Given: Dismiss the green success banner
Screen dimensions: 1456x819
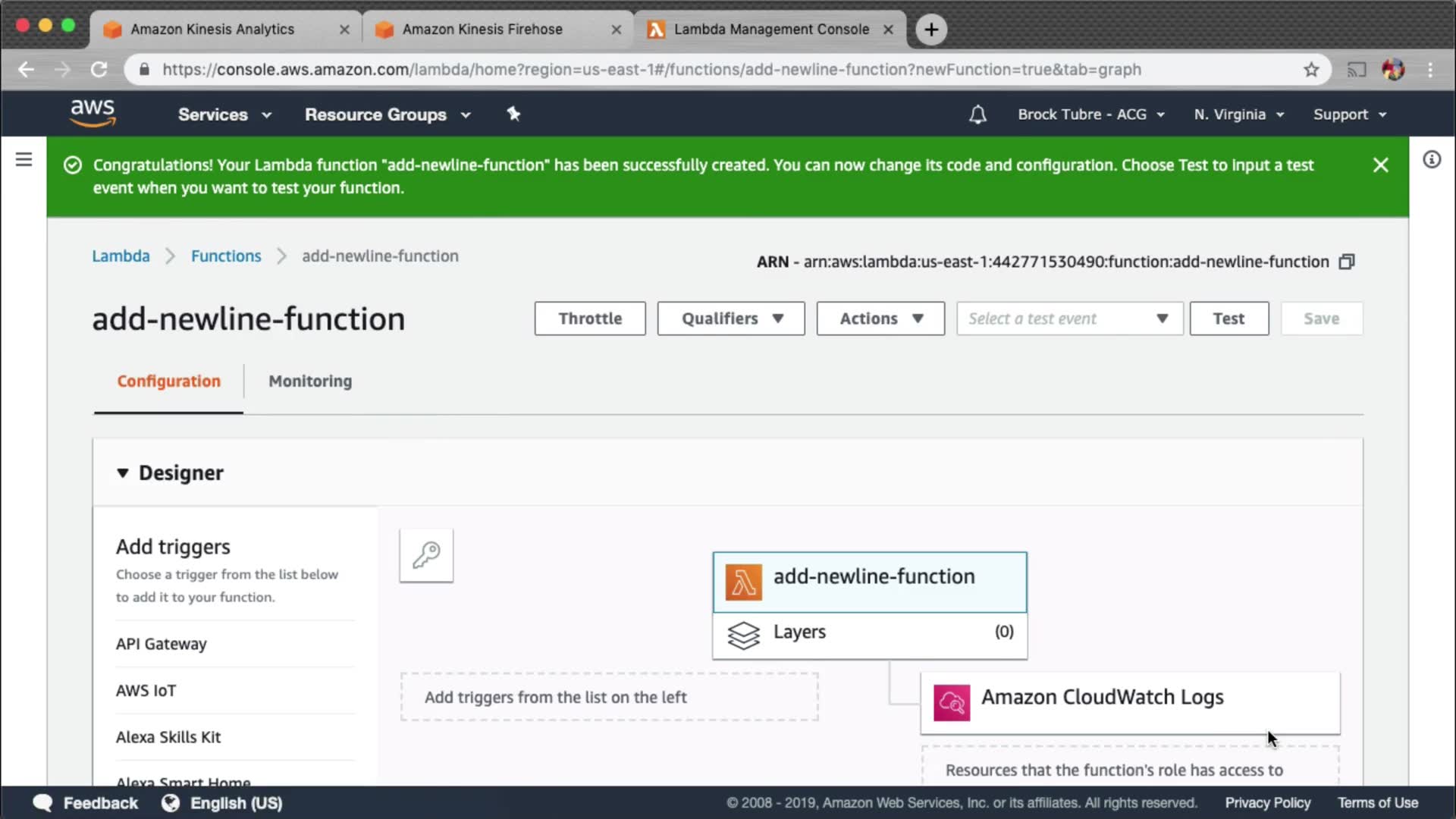Looking at the screenshot, I should click(1380, 165).
